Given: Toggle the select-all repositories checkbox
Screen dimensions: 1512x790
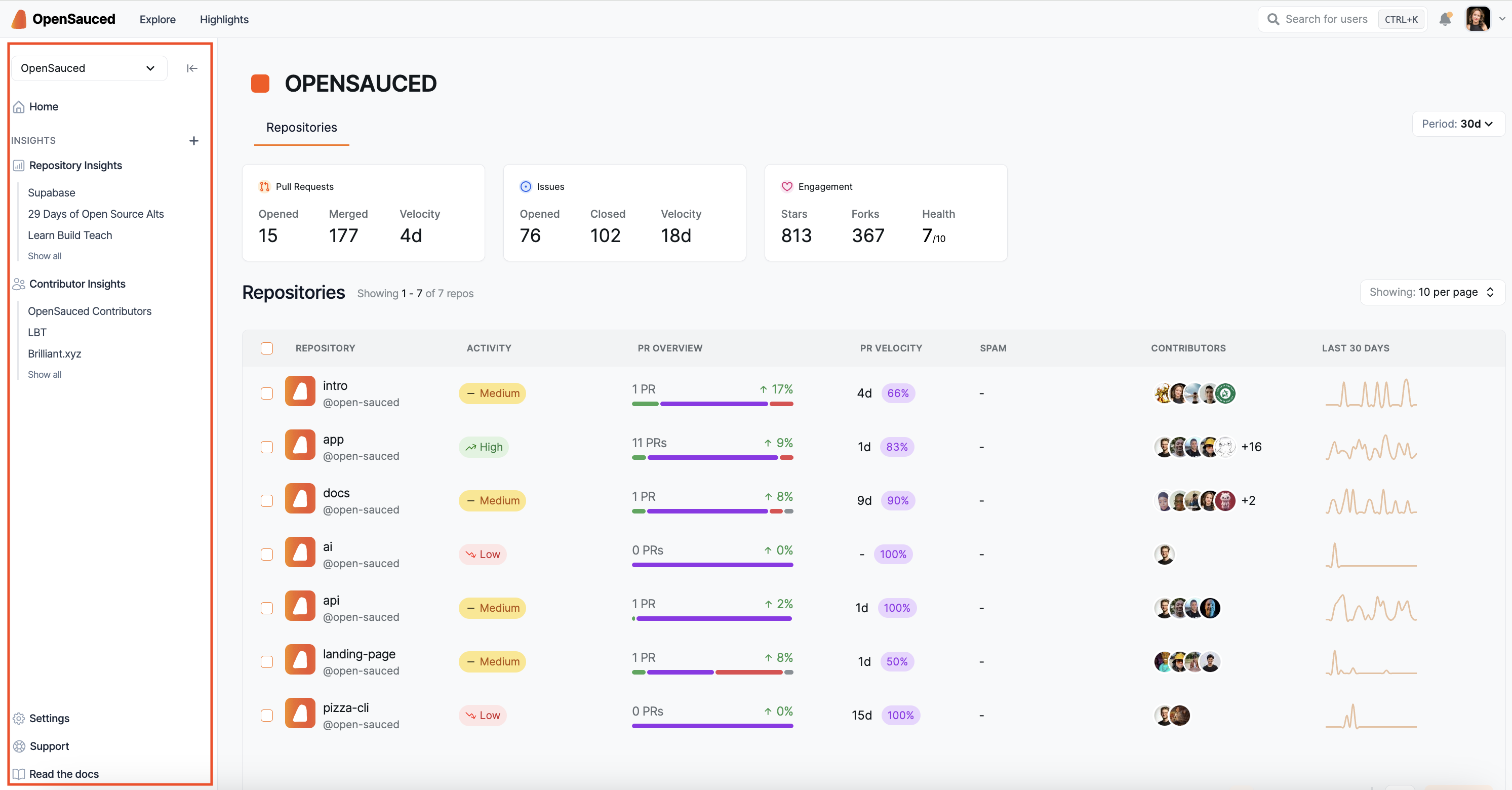Looking at the screenshot, I should click(x=266, y=348).
